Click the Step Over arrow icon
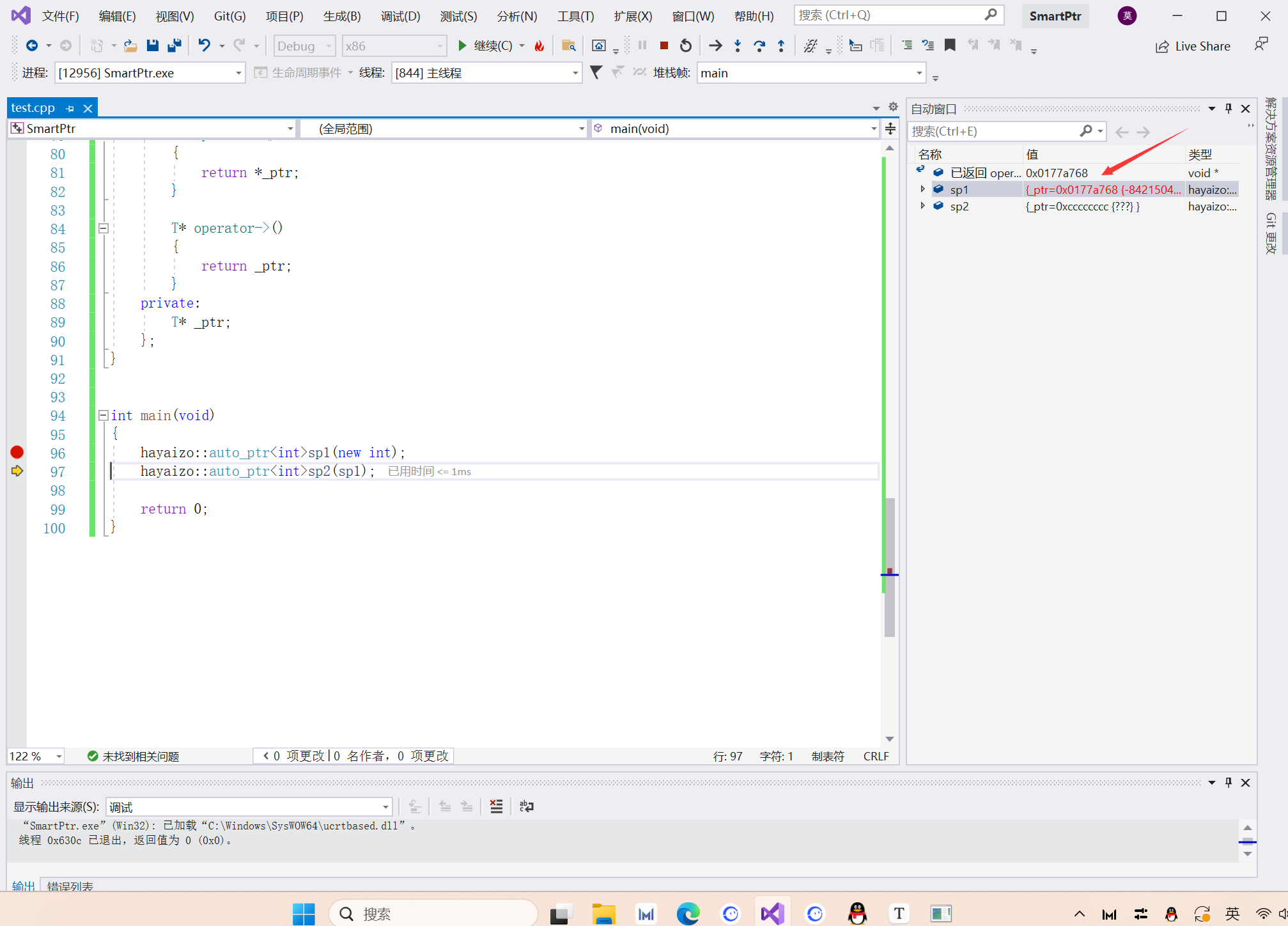The height and width of the screenshot is (926, 1288). [x=759, y=45]
